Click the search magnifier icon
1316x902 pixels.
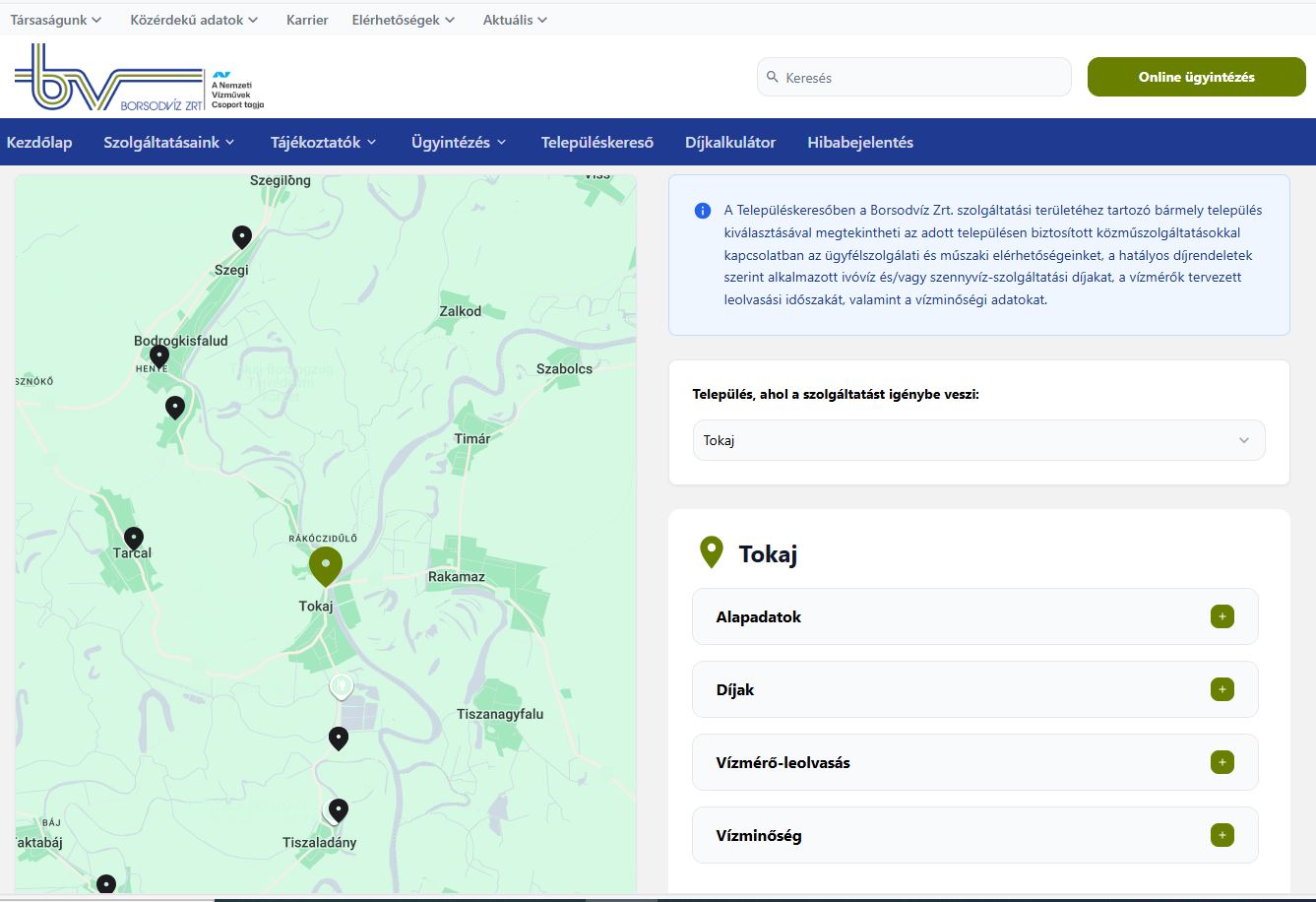click(773, 77)
